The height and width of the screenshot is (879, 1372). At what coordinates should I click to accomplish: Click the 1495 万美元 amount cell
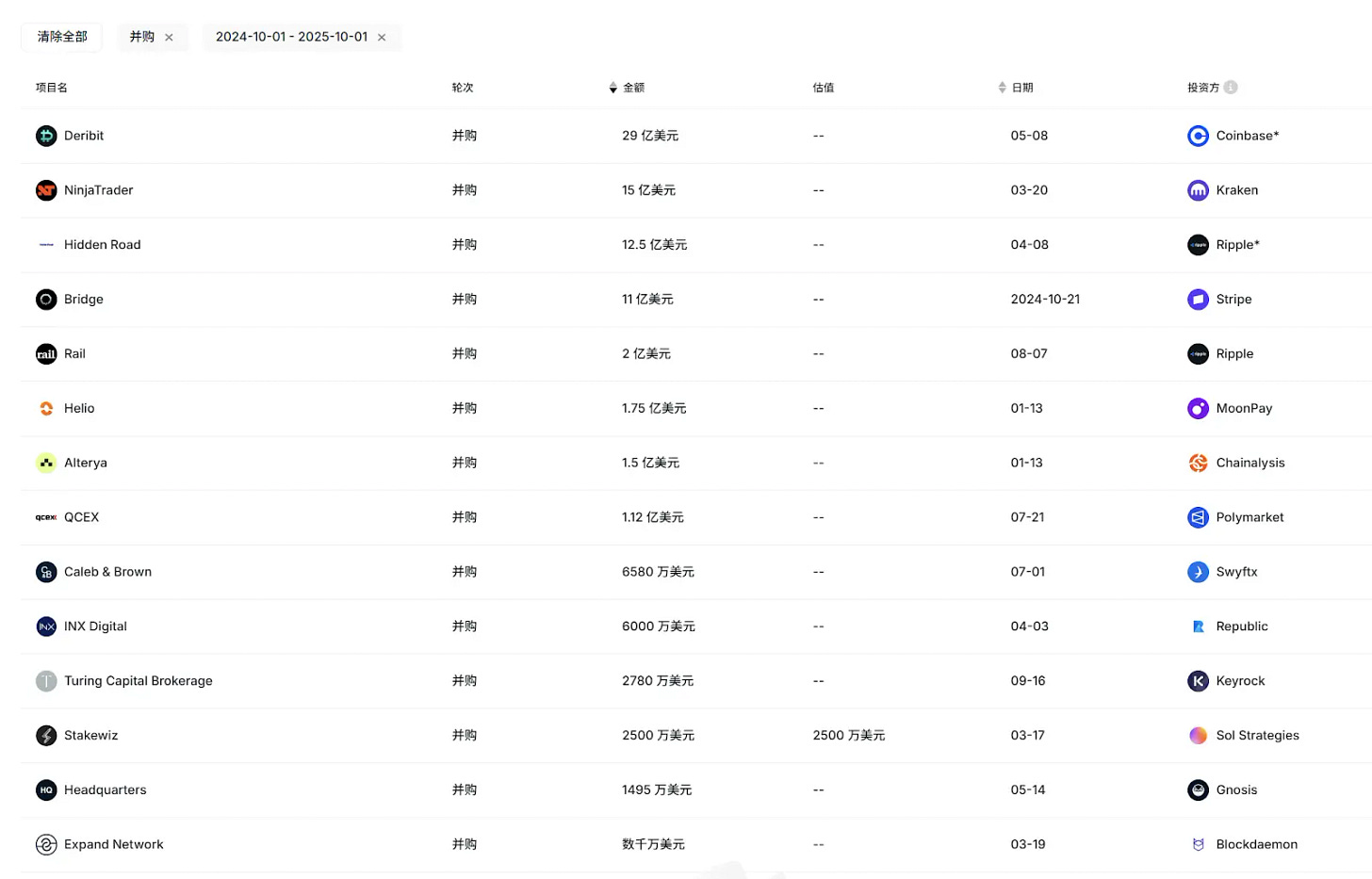(657, 790)
